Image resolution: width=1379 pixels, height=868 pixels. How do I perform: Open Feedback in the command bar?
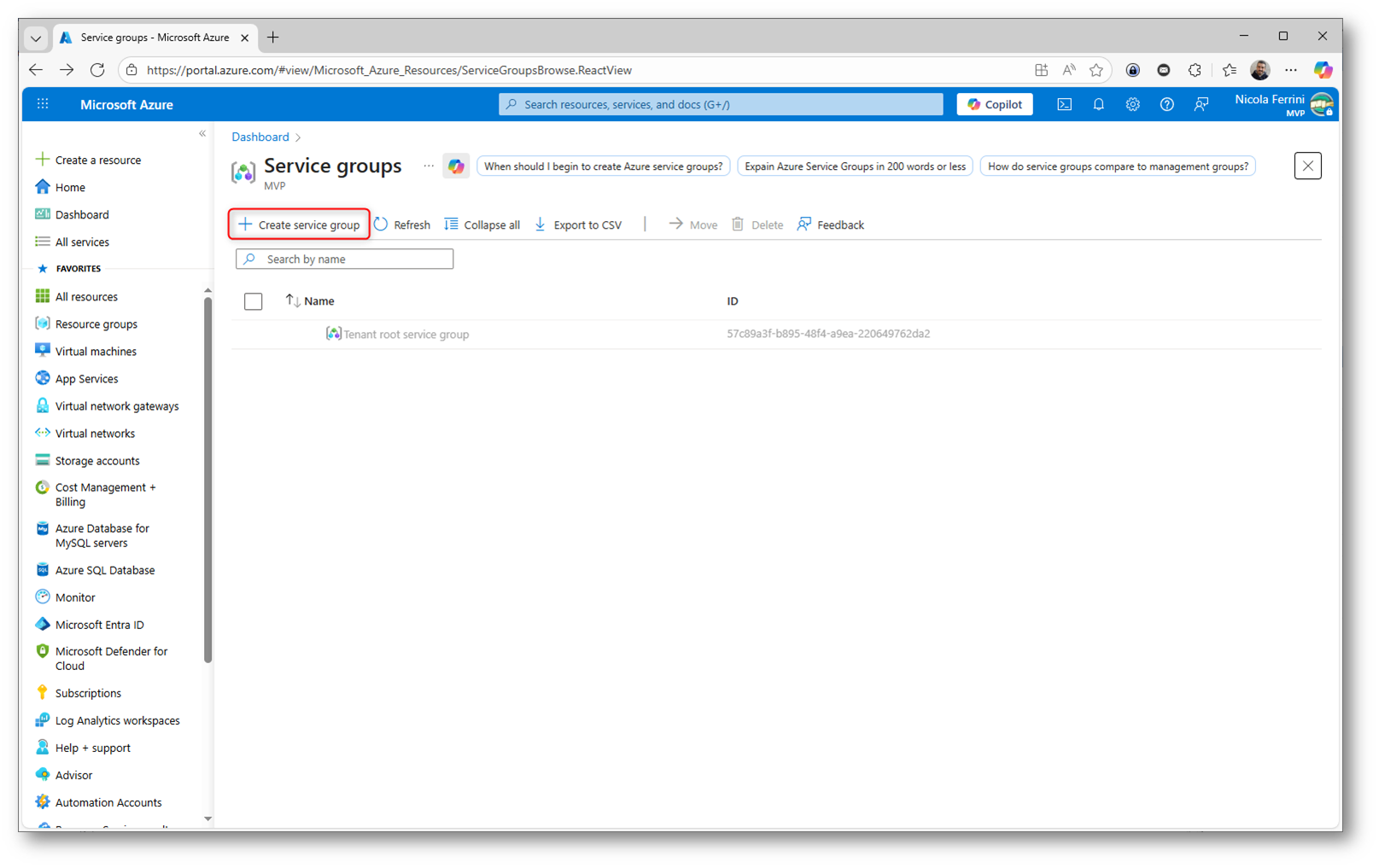[x=831, y=224]
